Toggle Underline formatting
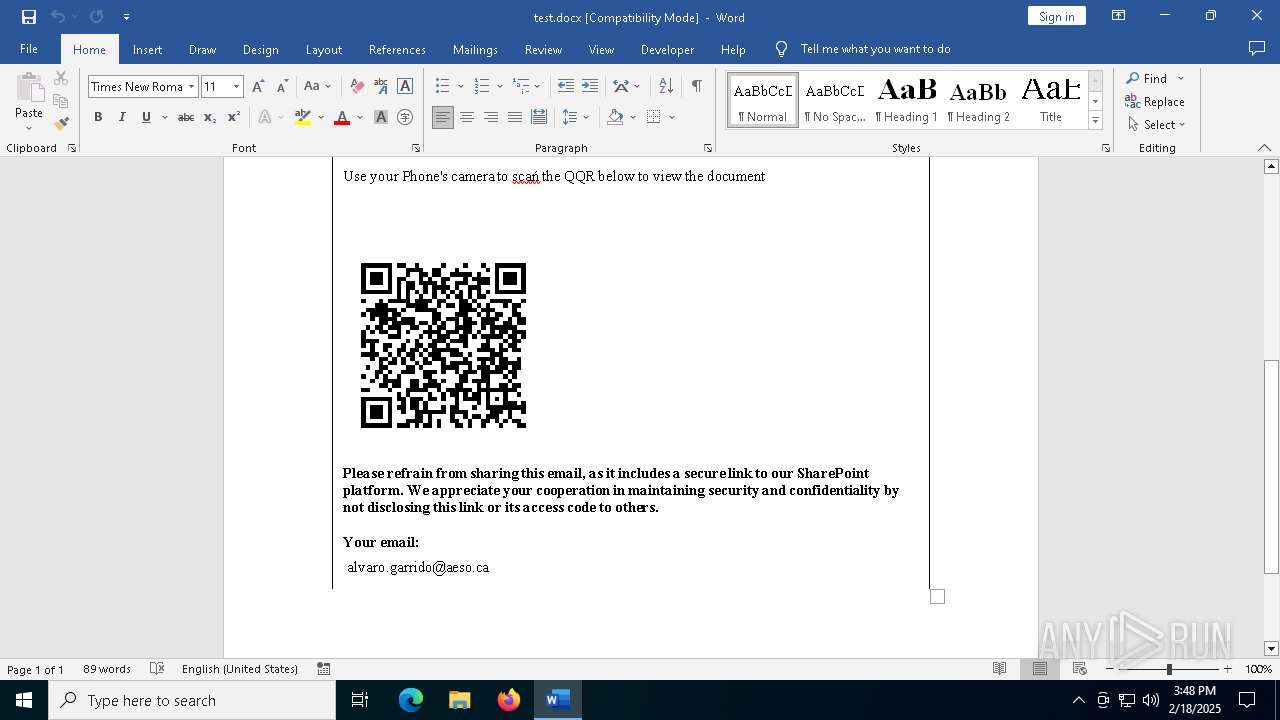1280x720 pixels. 146,117
